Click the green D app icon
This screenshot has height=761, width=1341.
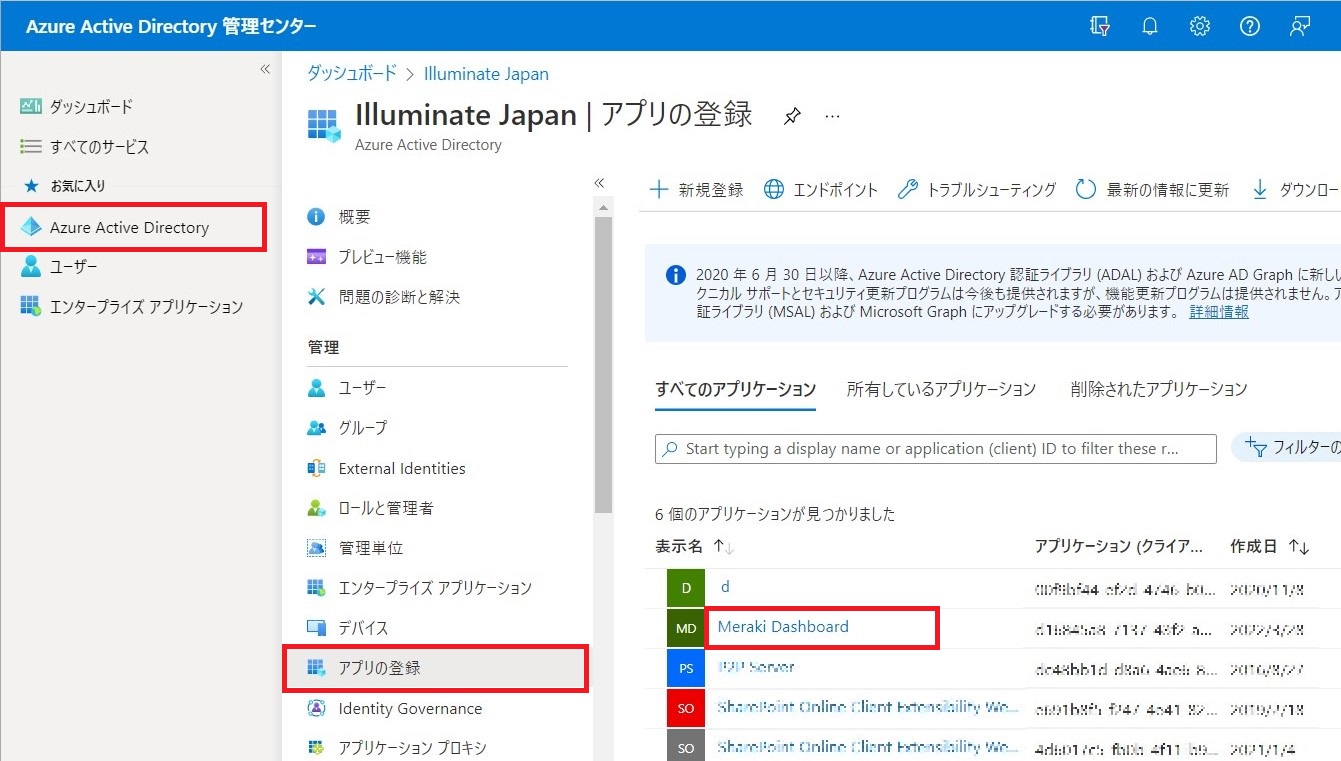coord(686,588)
